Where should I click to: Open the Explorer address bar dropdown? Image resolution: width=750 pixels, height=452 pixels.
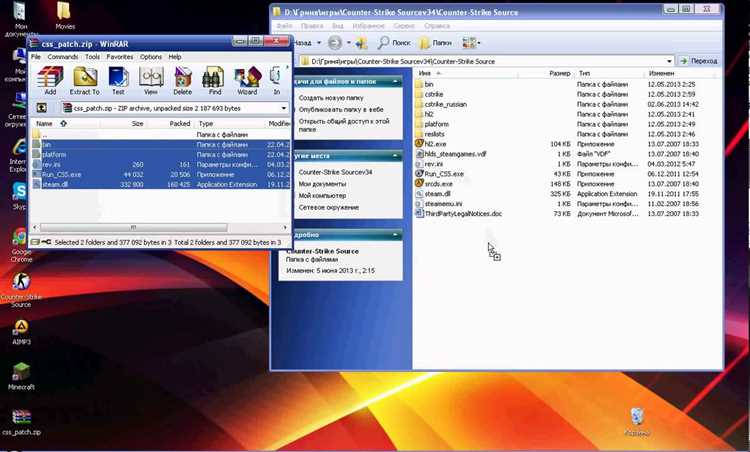coord(669,61)
